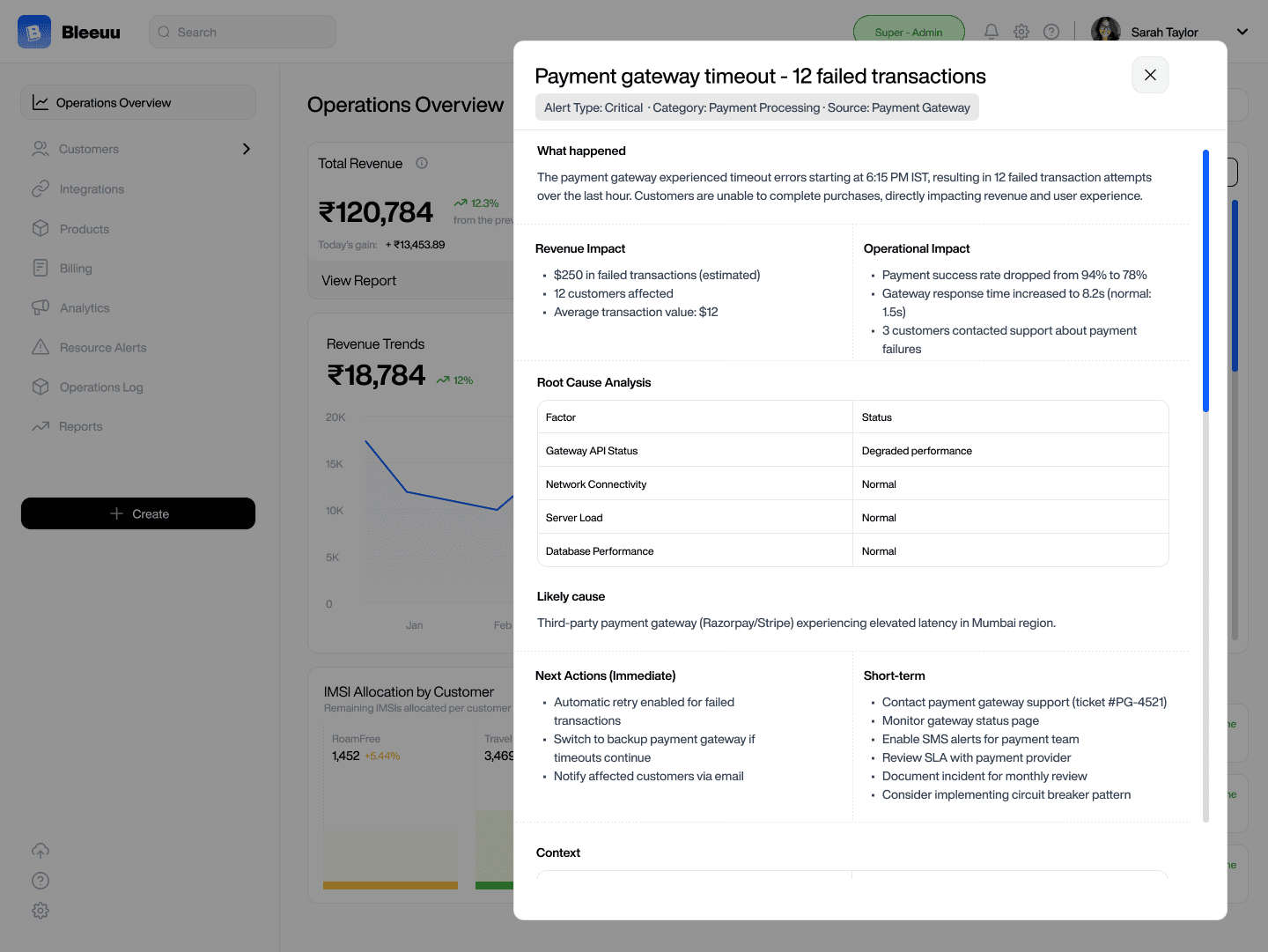The width and height of the screenshot is (1268, 952).
Task: Click the Network Connectivity row label
Action: [596, 483]
